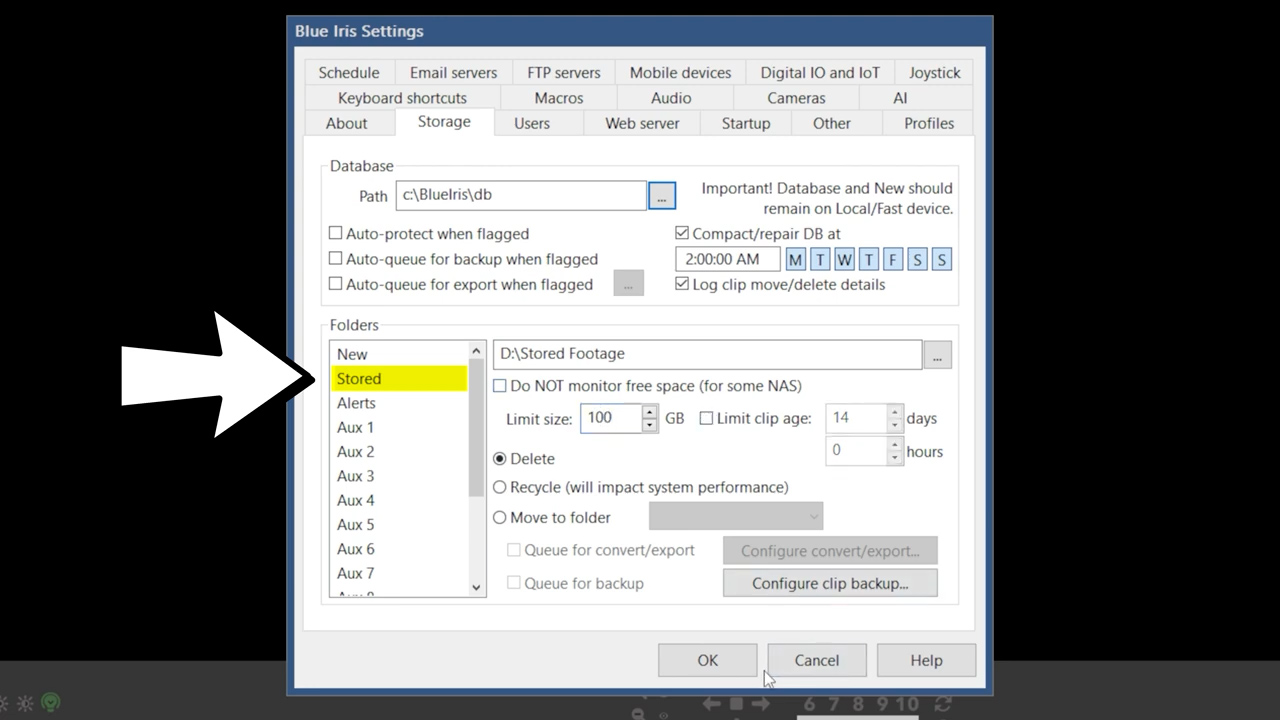Select Aux 3 folder entry
The height and width of the screenshot is (720, 1280).
tap(399, 476)
